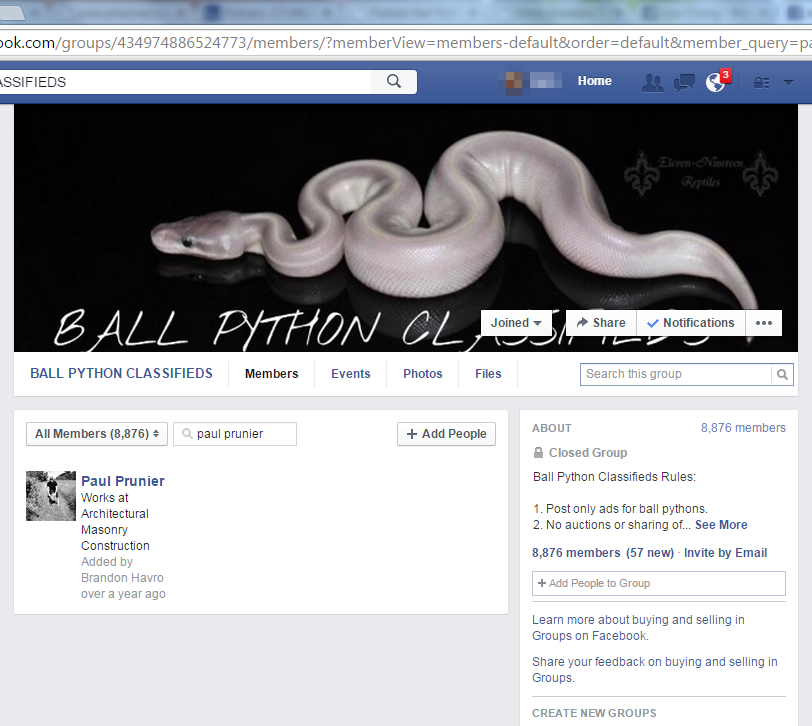Switch to the Events tab
The height and width of the screenshot is (726, 812).
(351, 374)
